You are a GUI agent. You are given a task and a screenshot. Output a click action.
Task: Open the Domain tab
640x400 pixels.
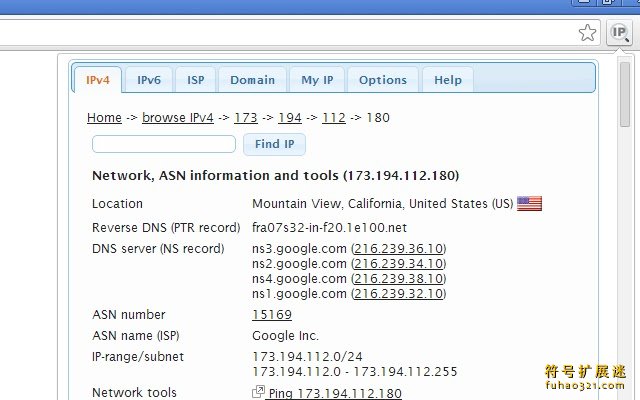pos(253,80)
